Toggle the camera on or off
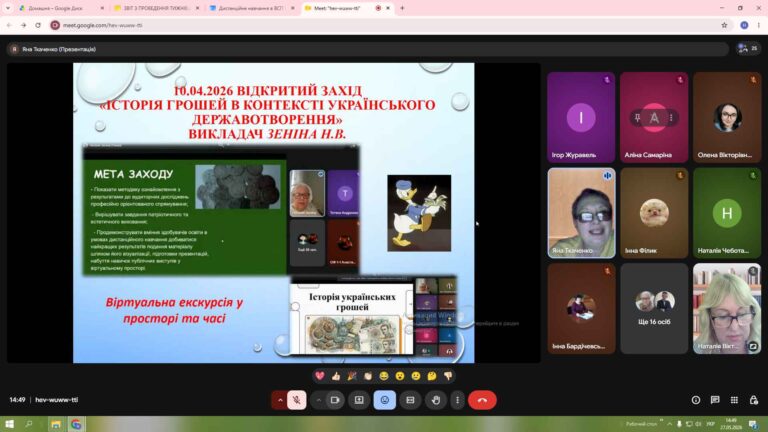This screenshot has width=768, height=432. 335,400
